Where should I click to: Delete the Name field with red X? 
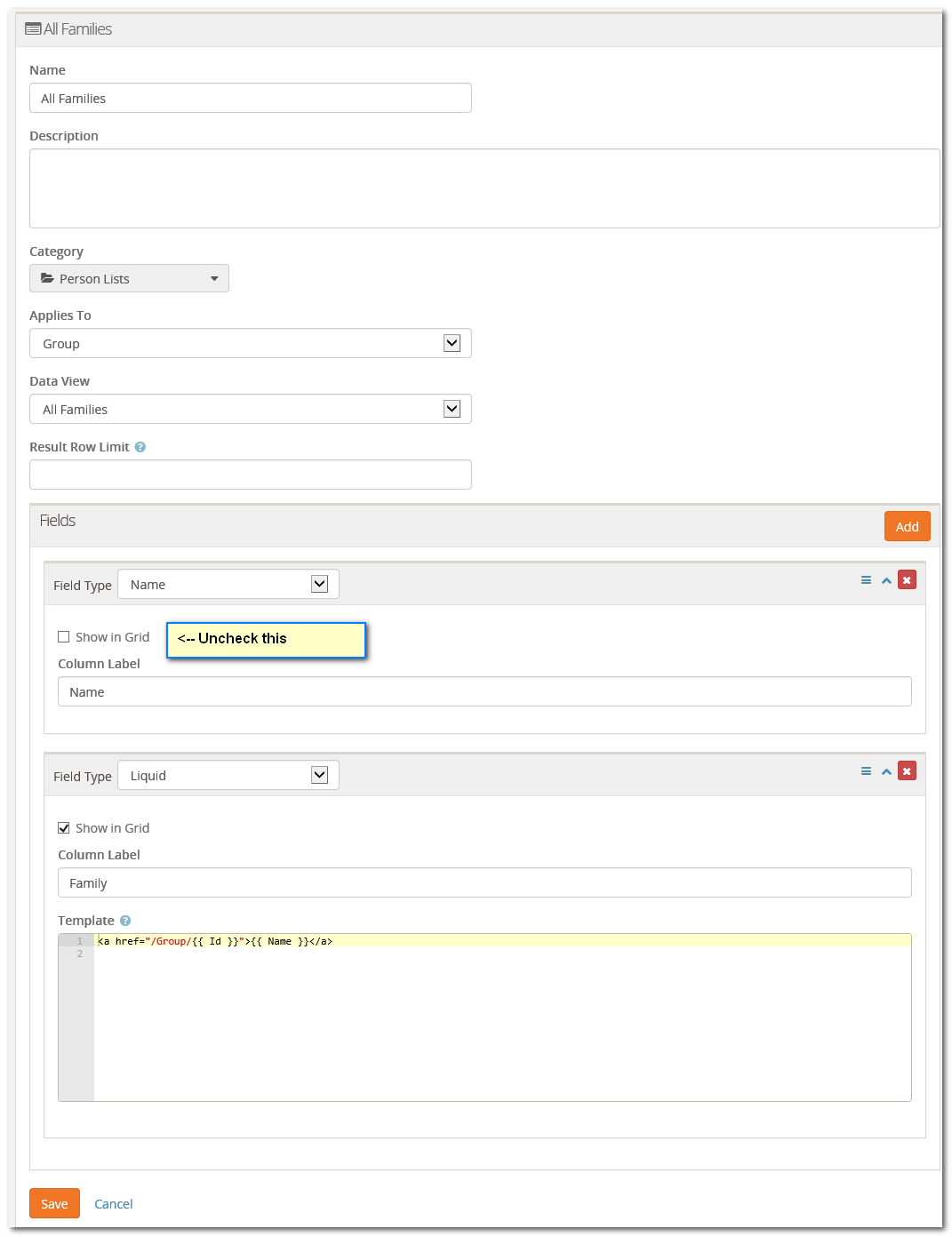click(907, 580)
